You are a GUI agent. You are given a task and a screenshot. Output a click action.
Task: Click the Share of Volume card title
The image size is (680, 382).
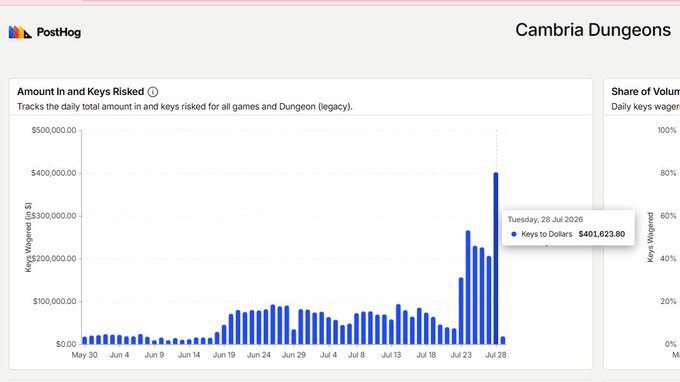coord(645,91)
